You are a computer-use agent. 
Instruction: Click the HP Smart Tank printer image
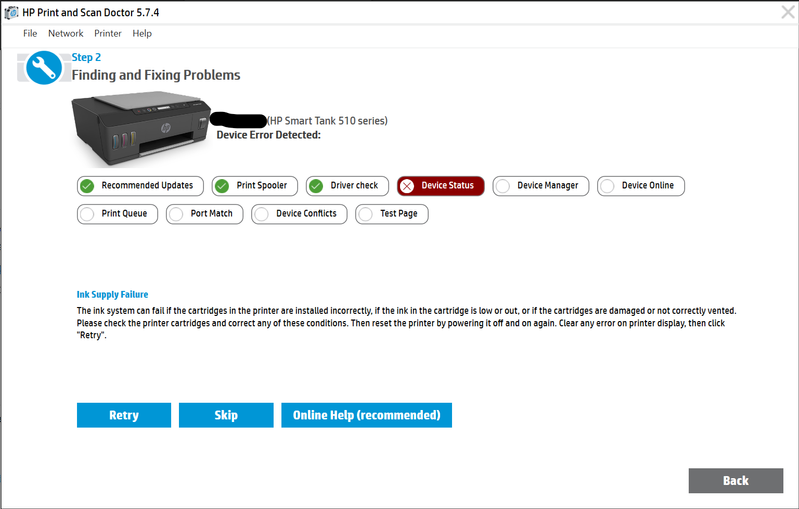(x=141, y=127)
